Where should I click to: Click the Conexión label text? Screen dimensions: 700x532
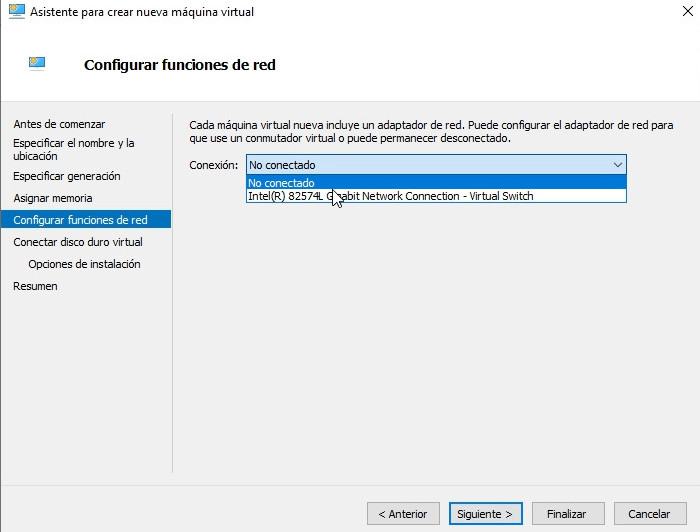tap(213, 165)
